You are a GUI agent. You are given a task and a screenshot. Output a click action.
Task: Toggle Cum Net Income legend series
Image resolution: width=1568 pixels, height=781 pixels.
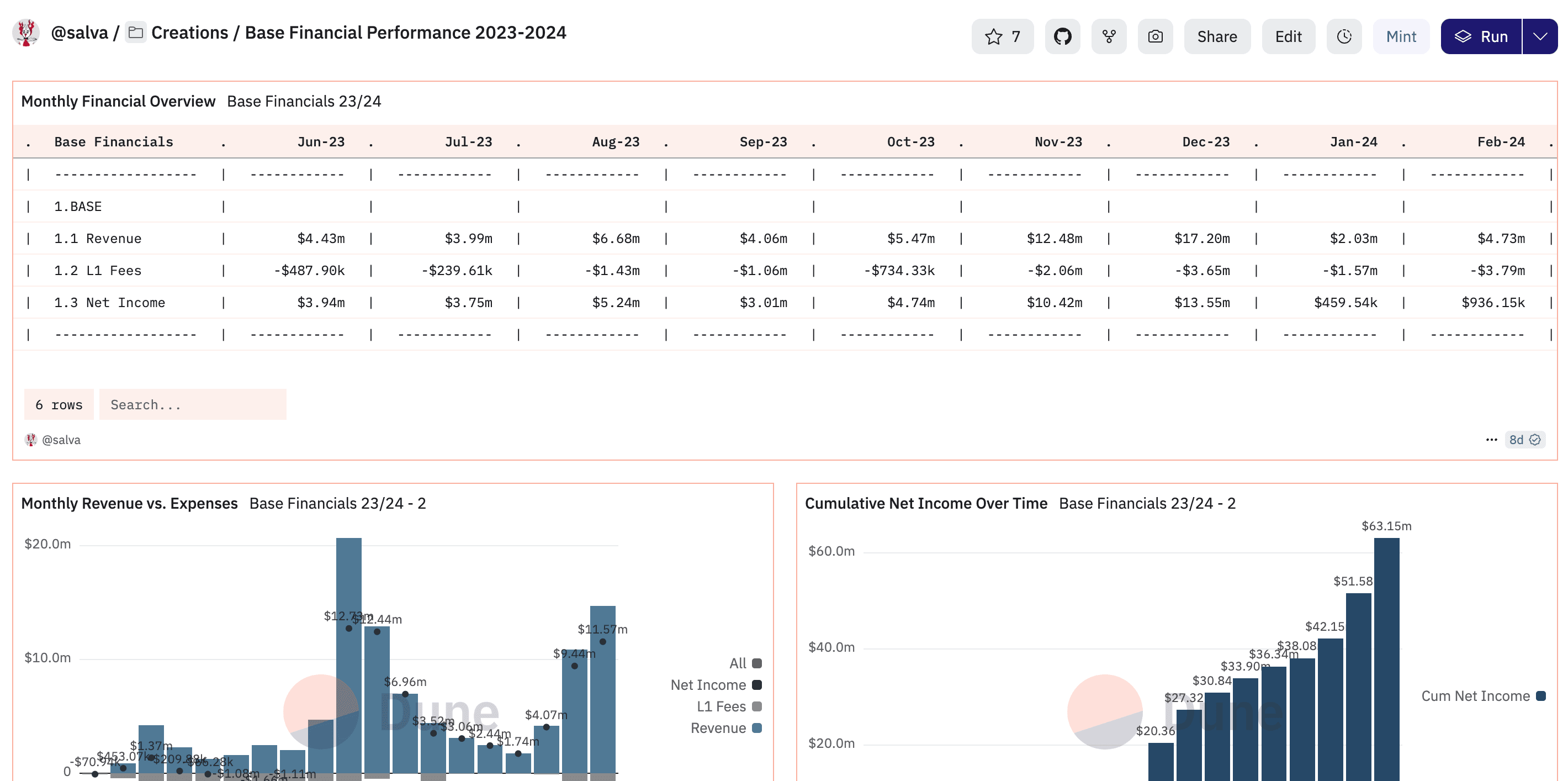tap(1483, 696)
